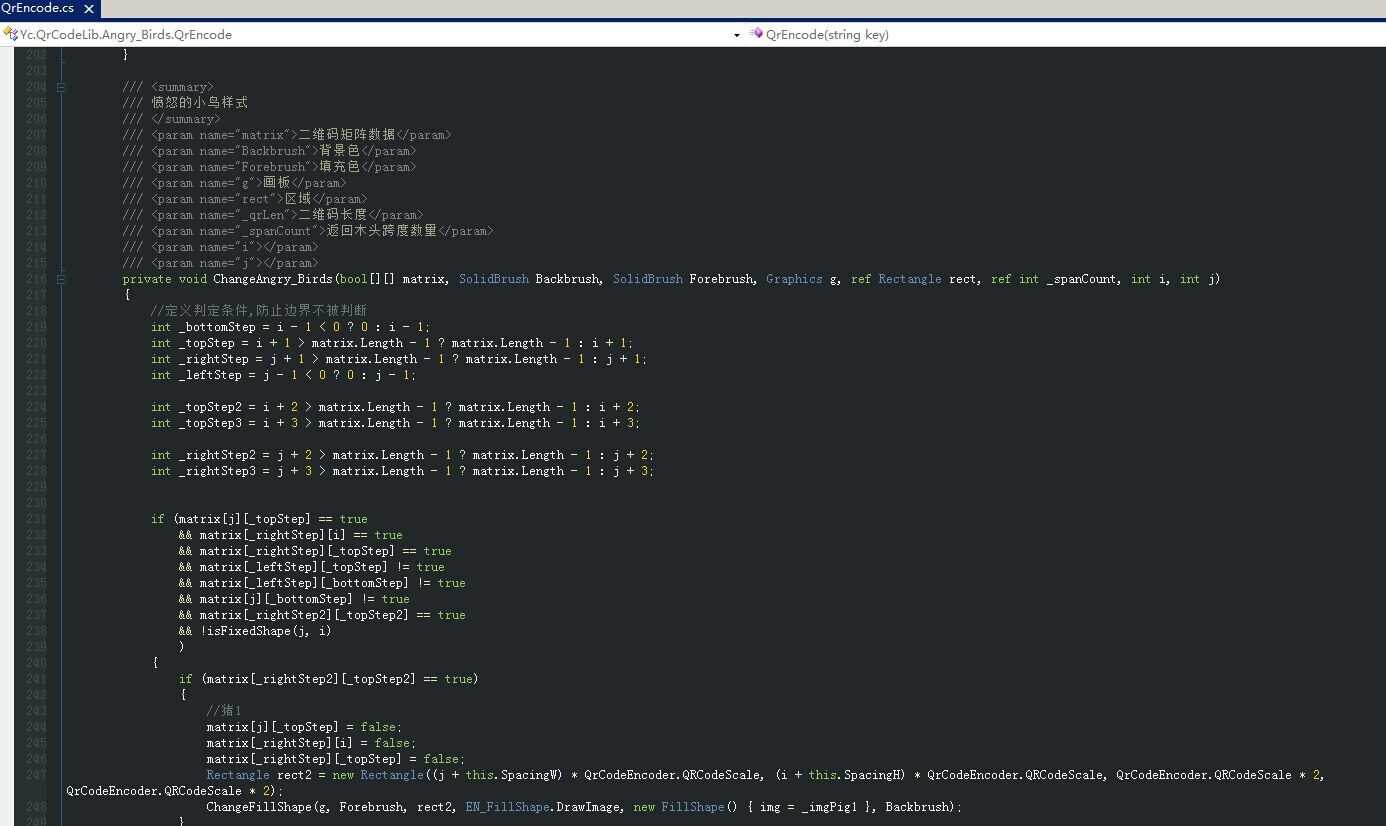
Task: Click the int _topStep2 declaration
Action: pyautogui.click(x=395, y=407)
